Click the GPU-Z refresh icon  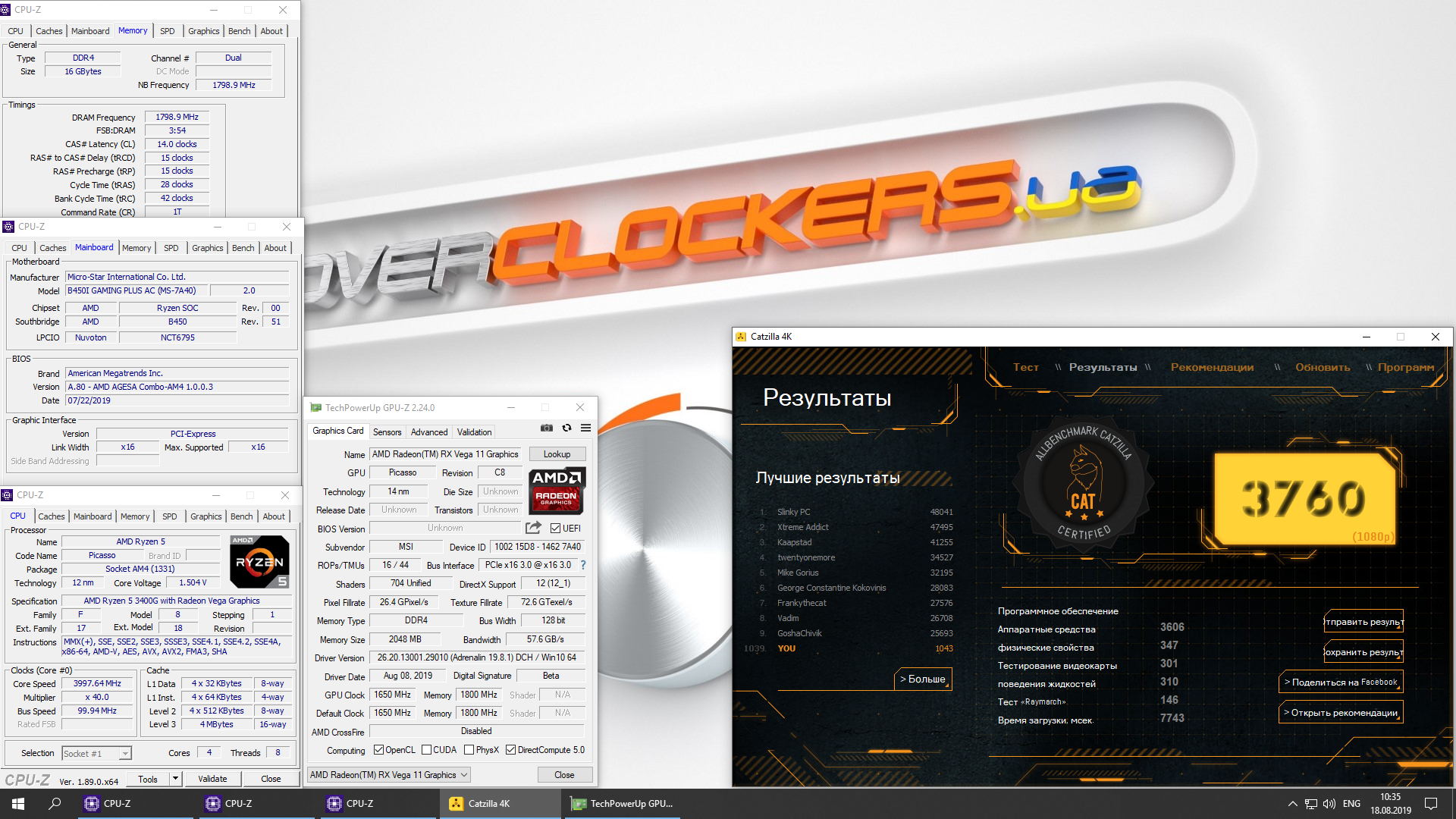[566, 428]
